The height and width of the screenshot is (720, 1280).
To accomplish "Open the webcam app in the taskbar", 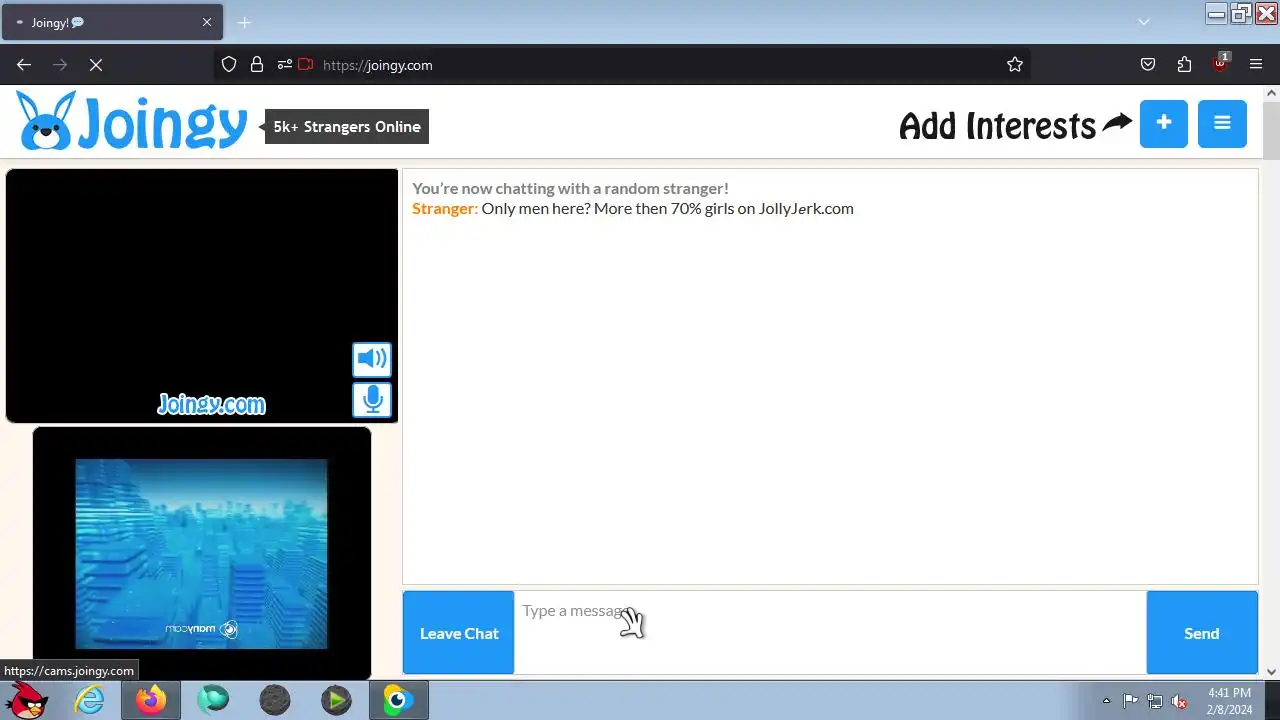I will [x=398, y=701].
